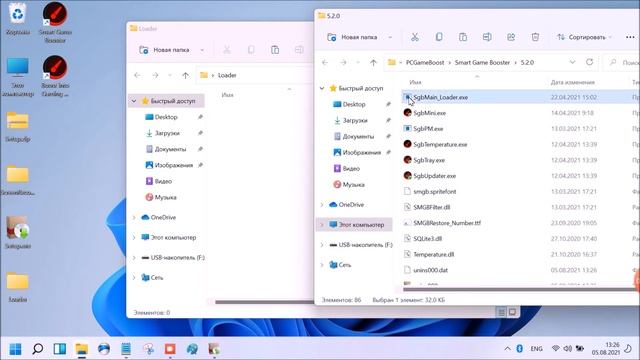Open Desktop in 5.2.0 window sidebar
Viewport: 640px width, 360px height.
coord(354,104)
